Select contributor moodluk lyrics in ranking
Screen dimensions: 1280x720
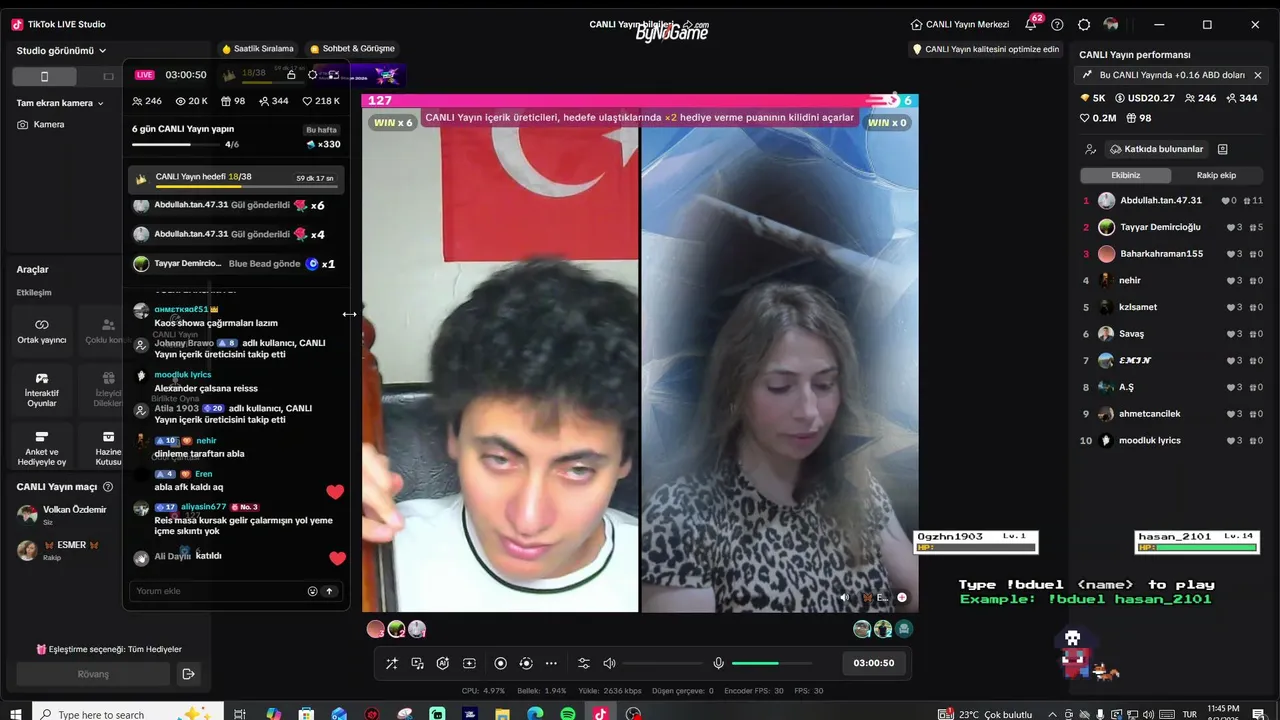point(1172,440)
